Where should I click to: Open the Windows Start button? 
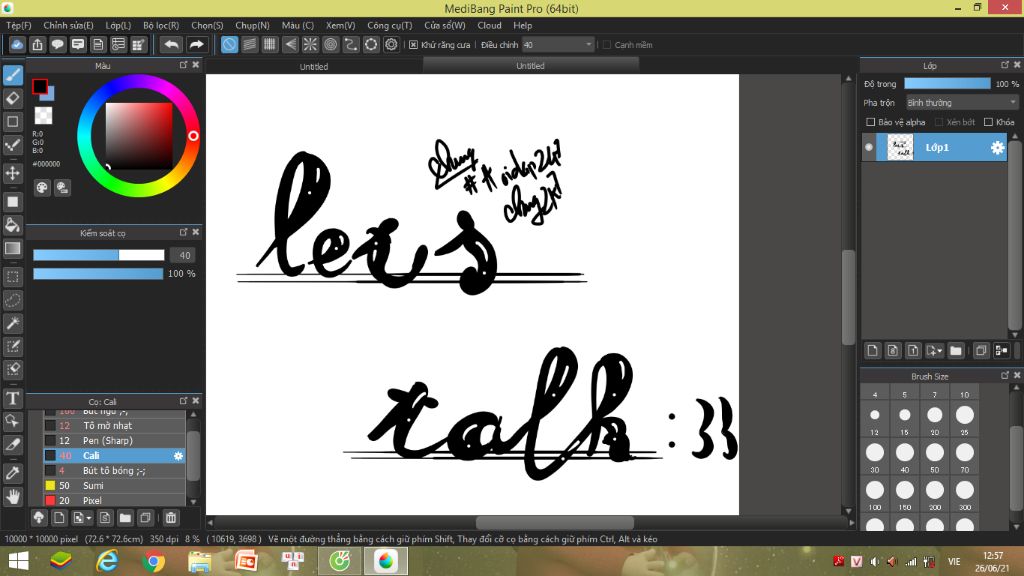[18, 561]
